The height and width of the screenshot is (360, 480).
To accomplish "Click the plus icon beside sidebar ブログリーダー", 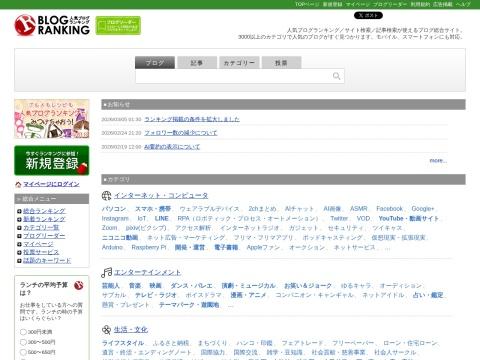I will point(19,236).
